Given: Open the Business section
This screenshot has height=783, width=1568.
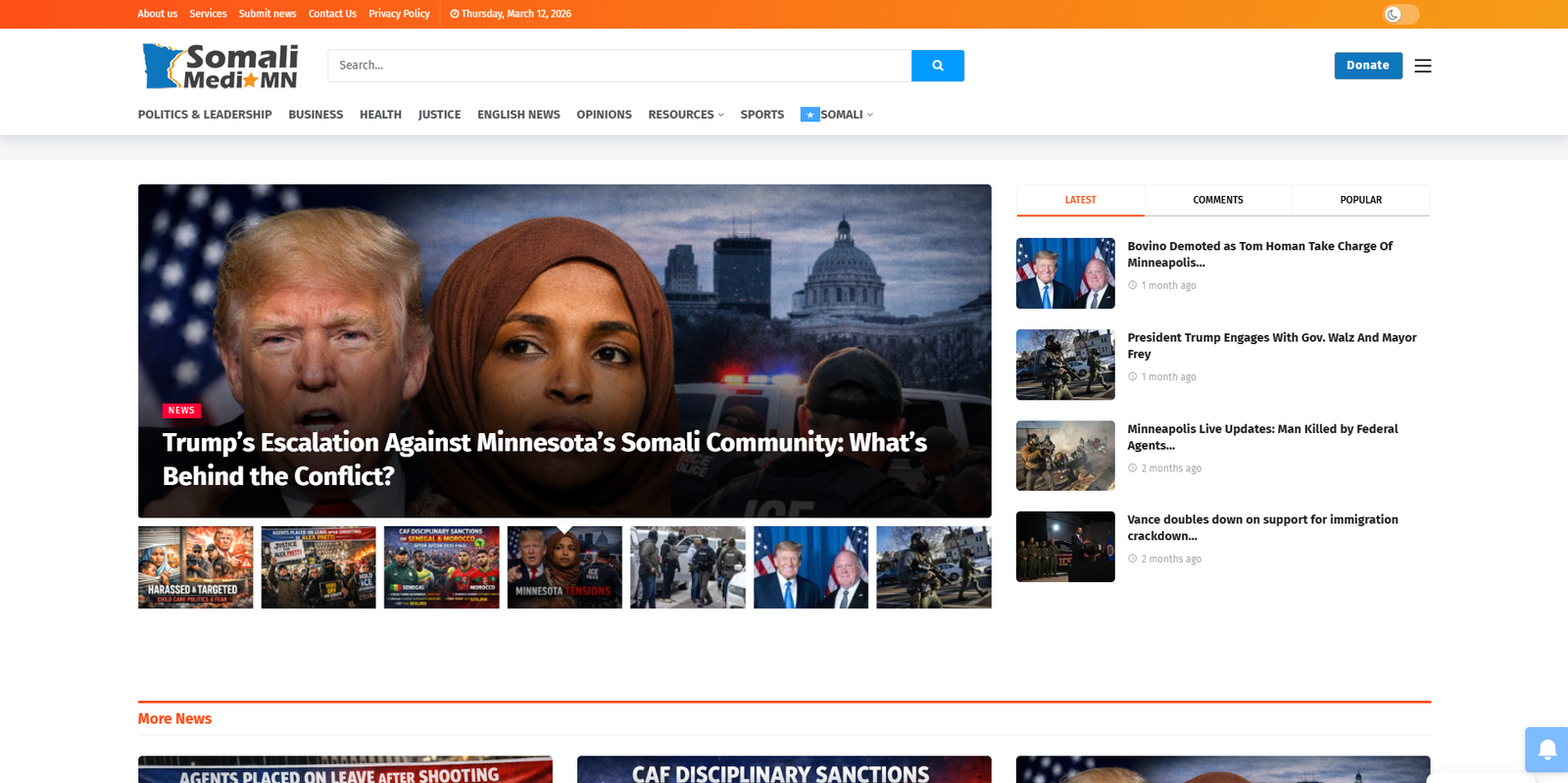Looking at the screenshot, I should [316, 115].
